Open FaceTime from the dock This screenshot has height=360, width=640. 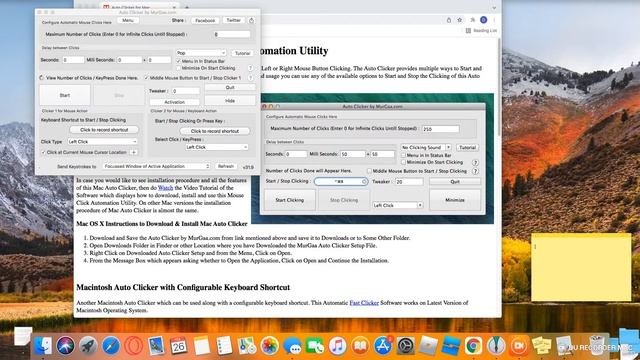point(315,346)
